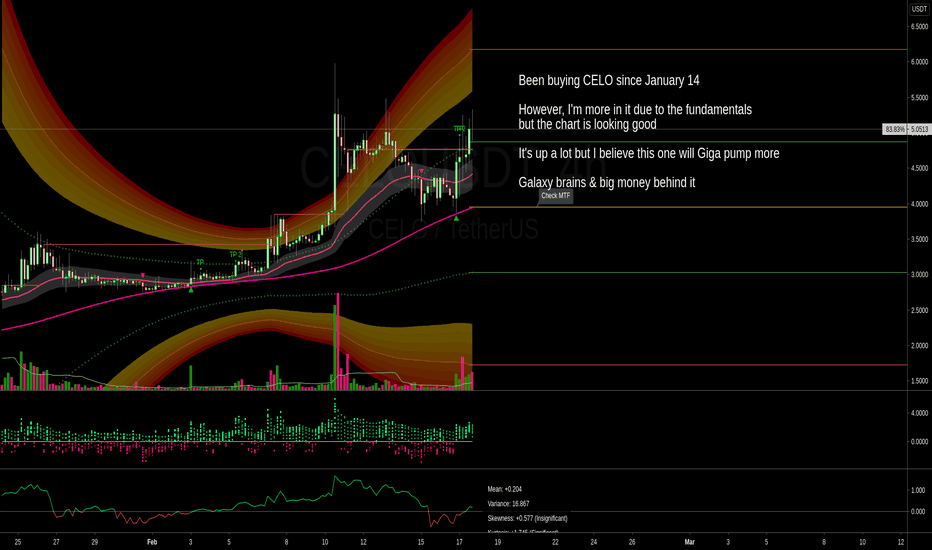Click the TP label near February 3
The height and width of the screenshot is (550, 932).
[x=200, y=262]
